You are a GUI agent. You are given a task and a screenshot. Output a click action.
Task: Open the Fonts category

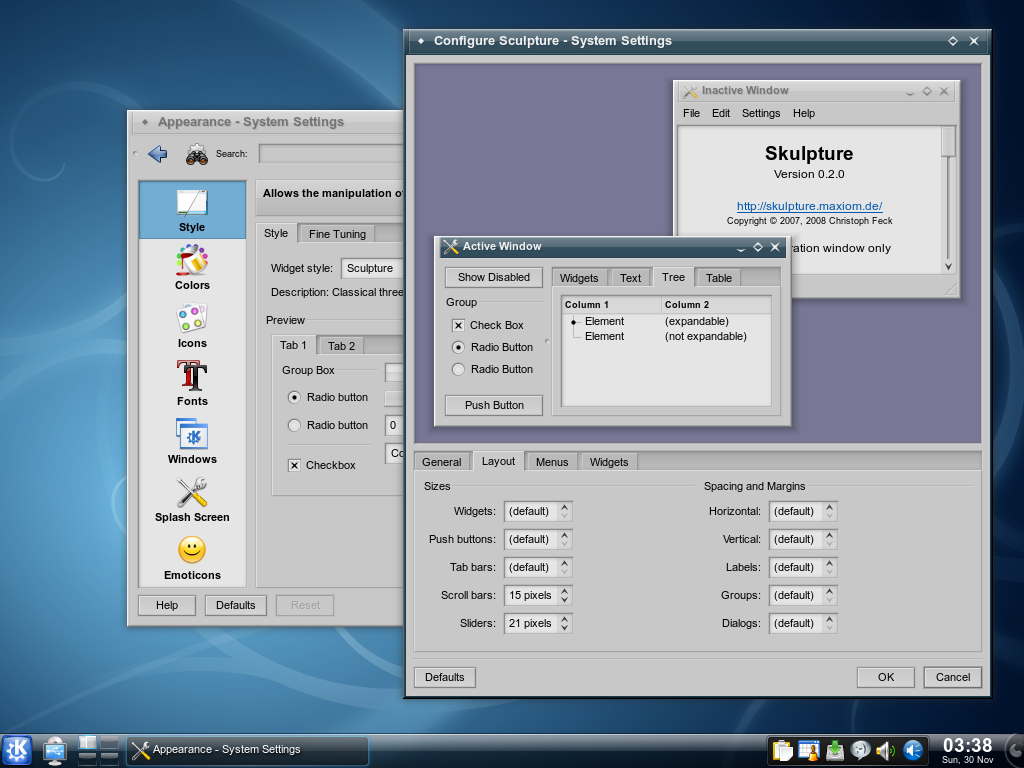[192, 384]
